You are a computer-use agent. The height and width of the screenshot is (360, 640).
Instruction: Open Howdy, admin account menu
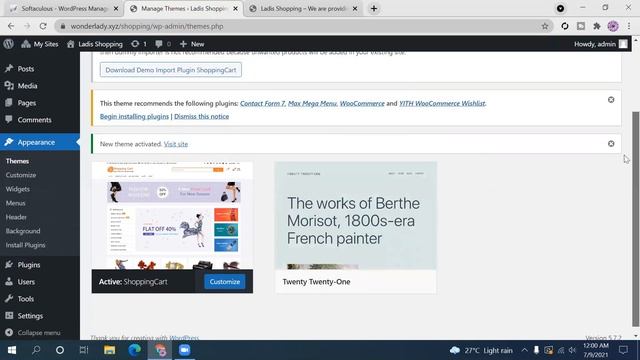point(600,44)
